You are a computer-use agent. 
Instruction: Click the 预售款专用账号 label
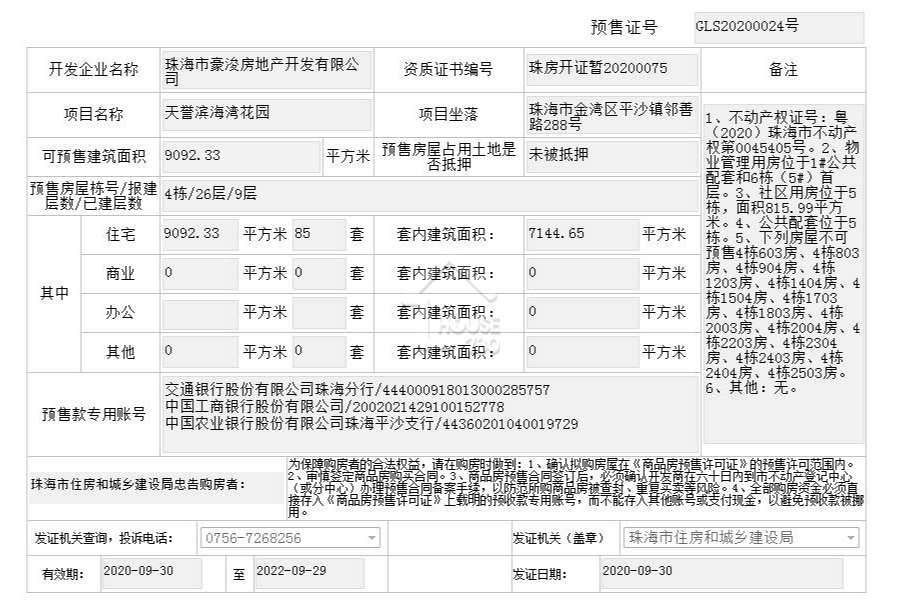[94, 415]
